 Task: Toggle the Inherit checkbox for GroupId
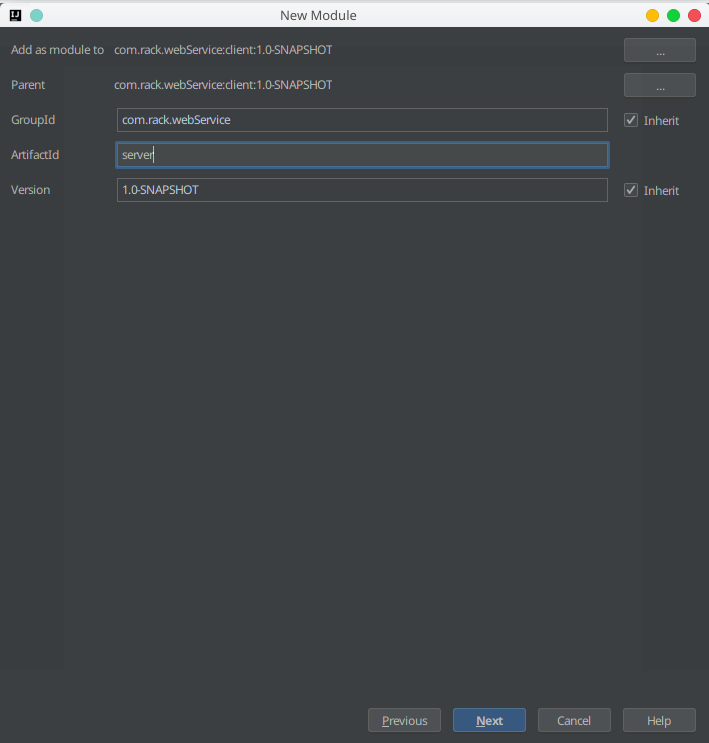click(x=631, y=120)
